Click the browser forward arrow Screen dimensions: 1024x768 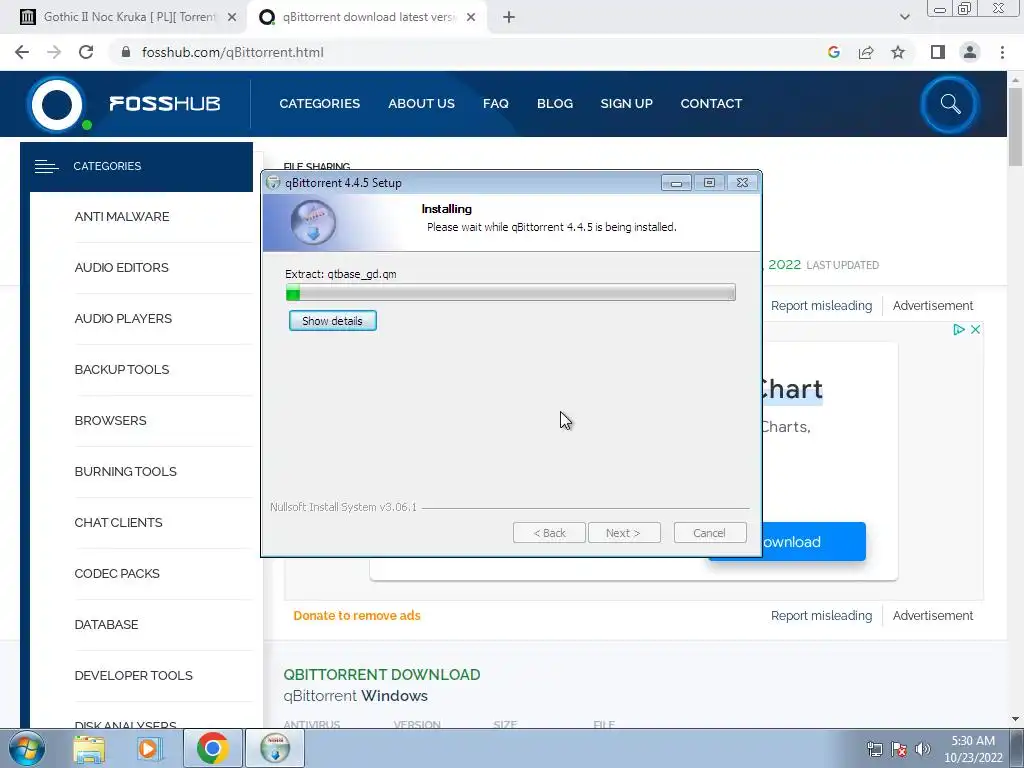click(54, 52)
